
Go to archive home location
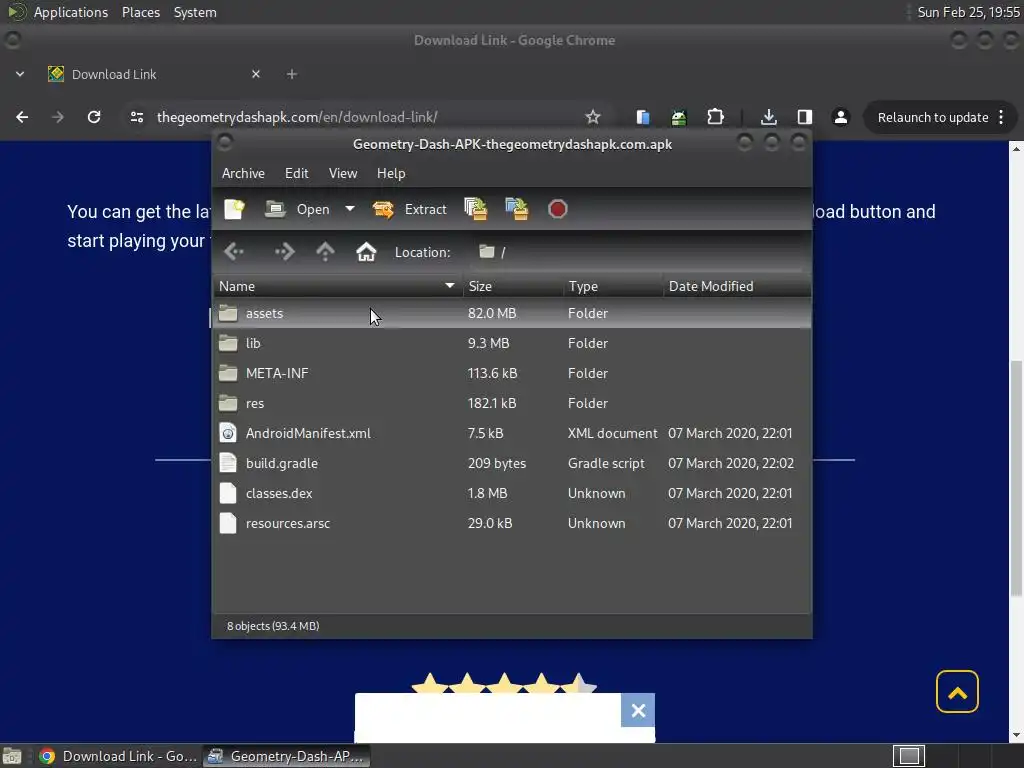(366, 252)
